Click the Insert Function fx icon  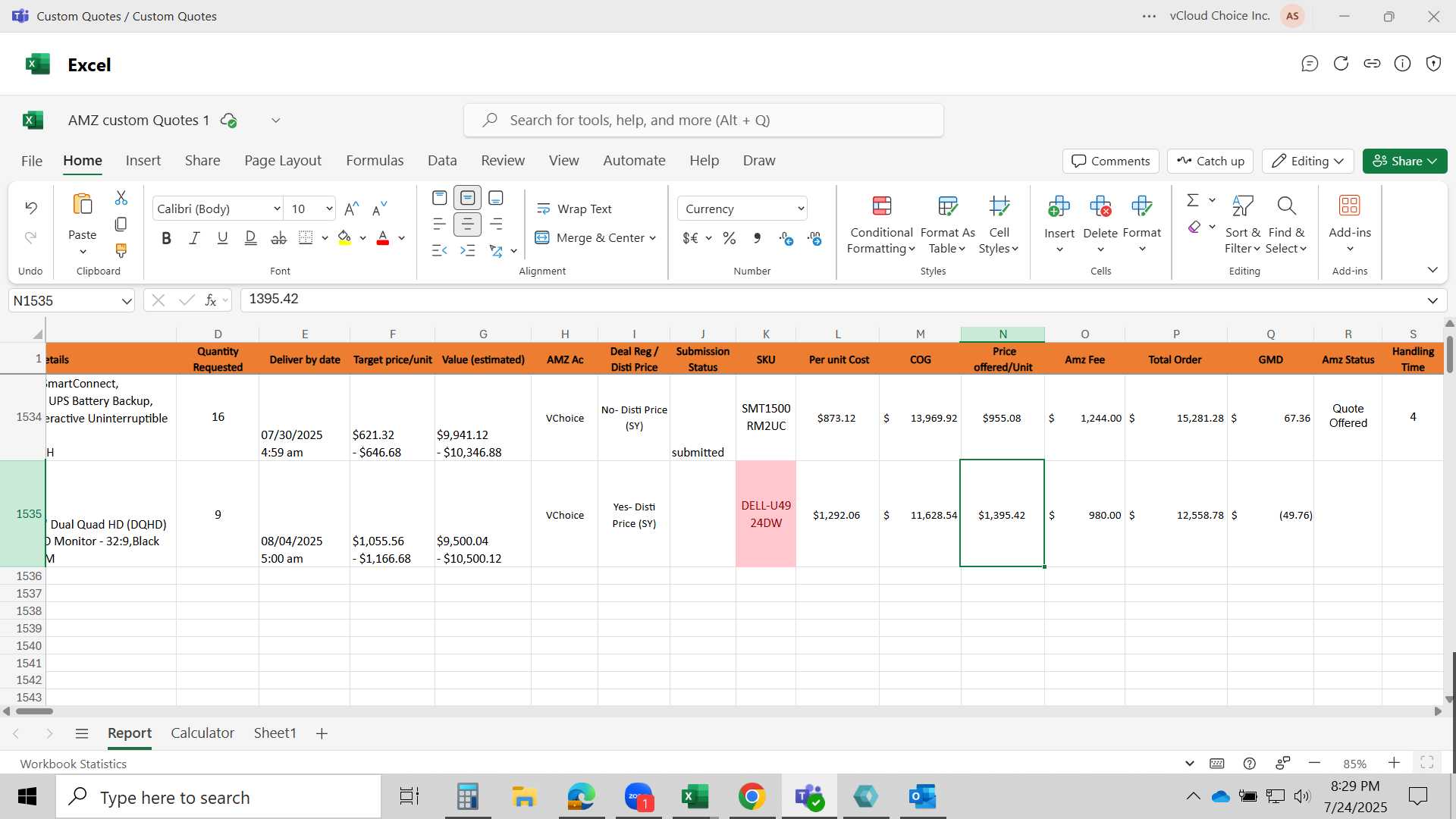pos(211,300)
